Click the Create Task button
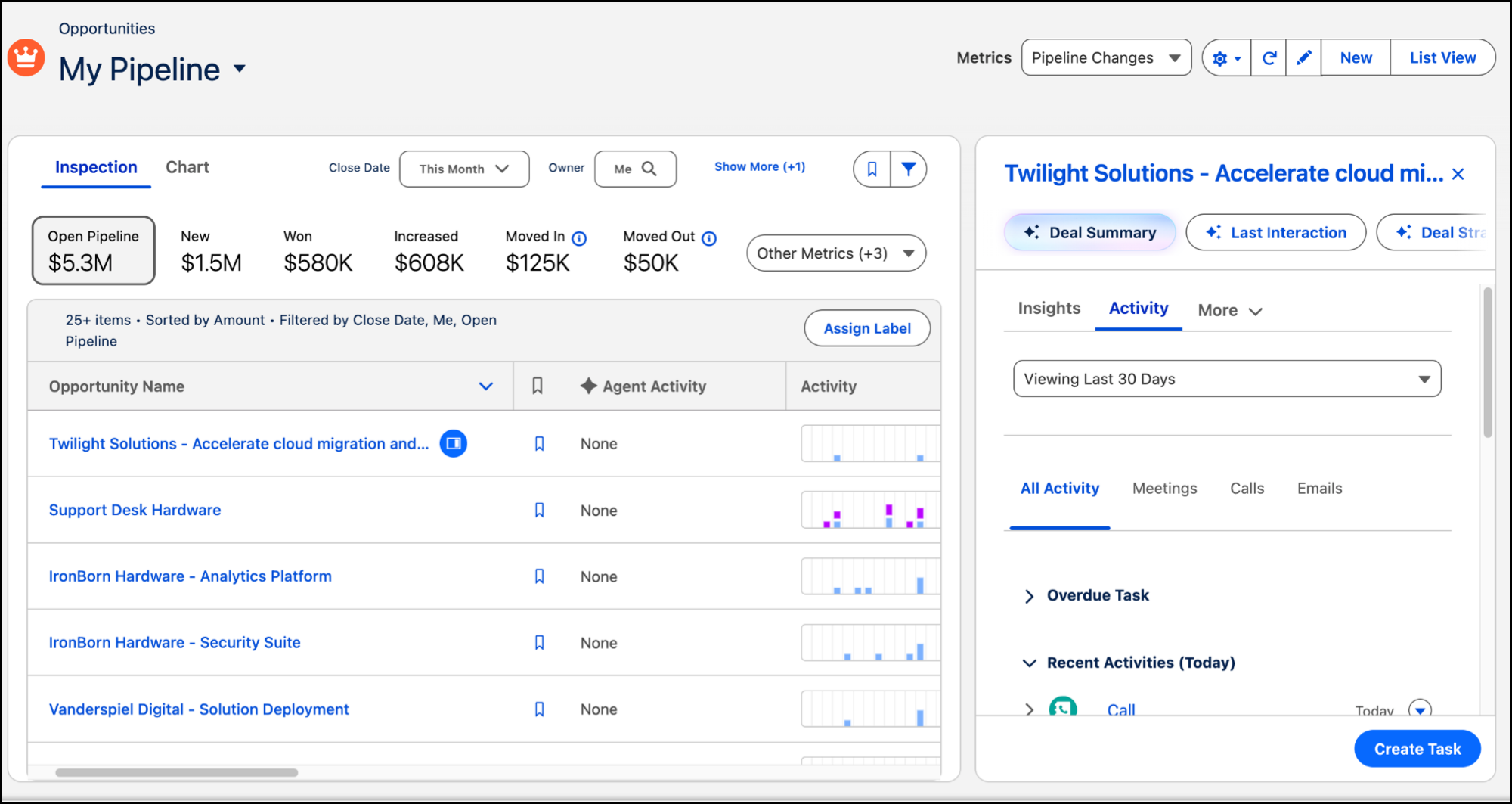 point(1417,749)
